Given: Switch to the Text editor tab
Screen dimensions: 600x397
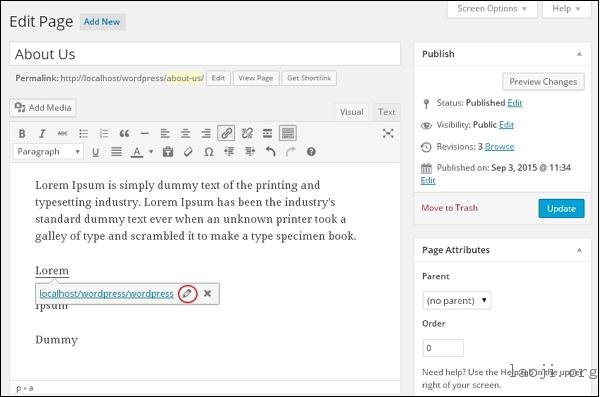Looking at the screenshot, I should coord(386,112).
